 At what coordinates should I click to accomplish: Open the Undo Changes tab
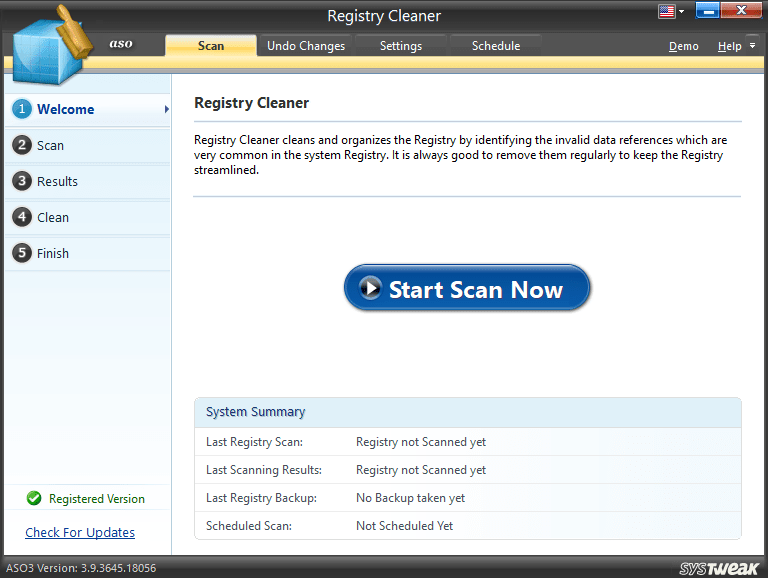pyautogui.click(x=306, y=46)
